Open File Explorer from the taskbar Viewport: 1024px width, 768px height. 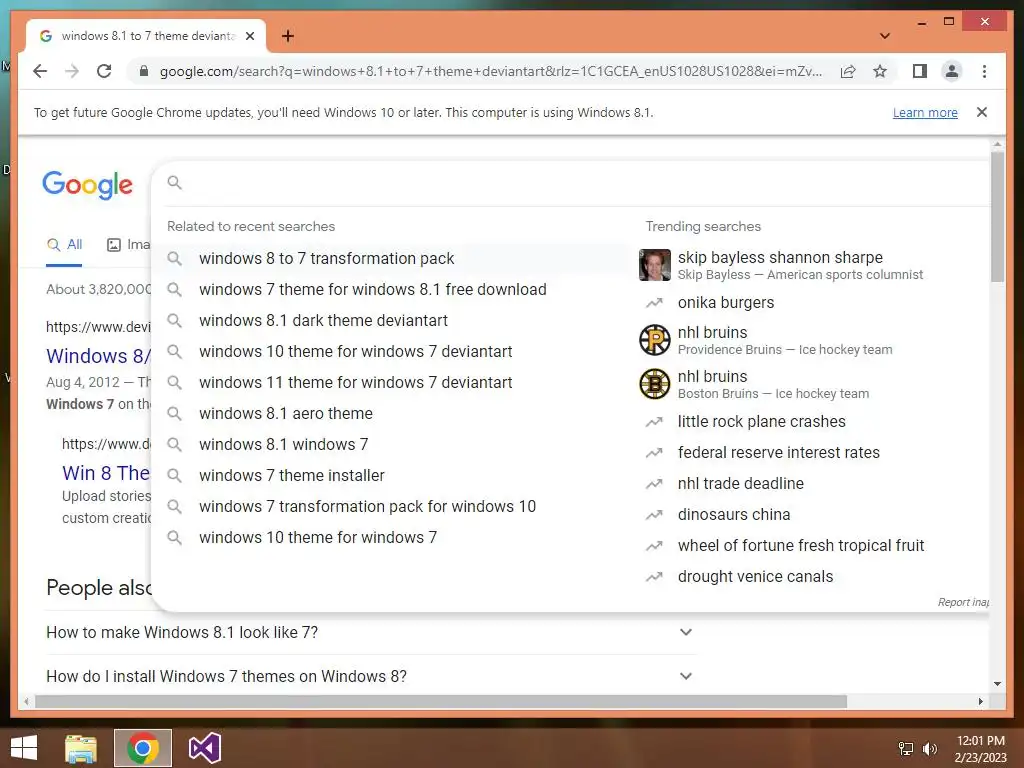tap(81, 748)
